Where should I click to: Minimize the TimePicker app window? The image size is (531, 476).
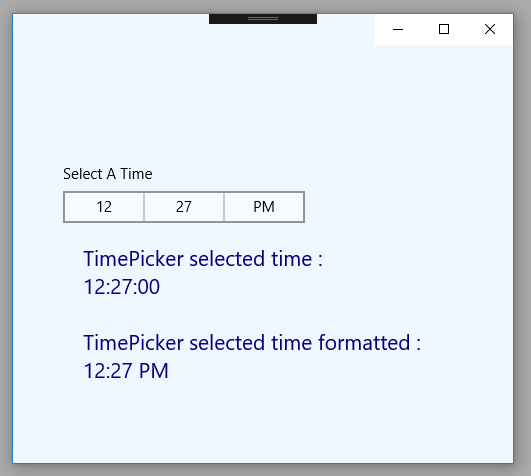pos(398,29)
